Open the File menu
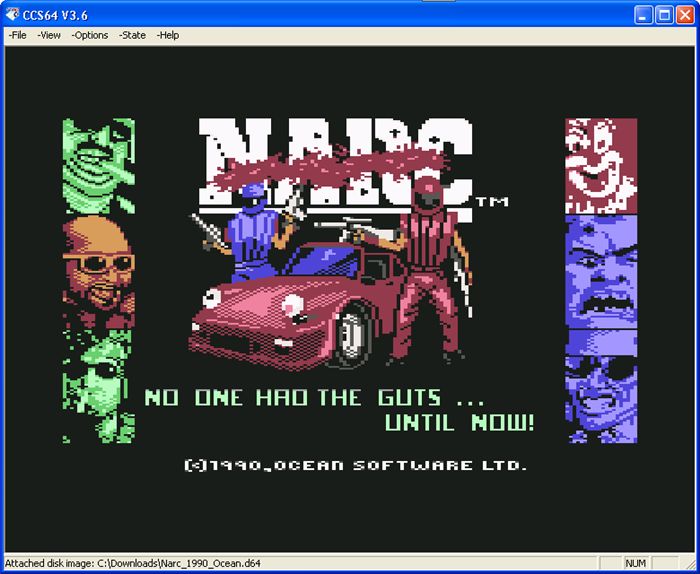The image size is (700, 574). [17, 35]
